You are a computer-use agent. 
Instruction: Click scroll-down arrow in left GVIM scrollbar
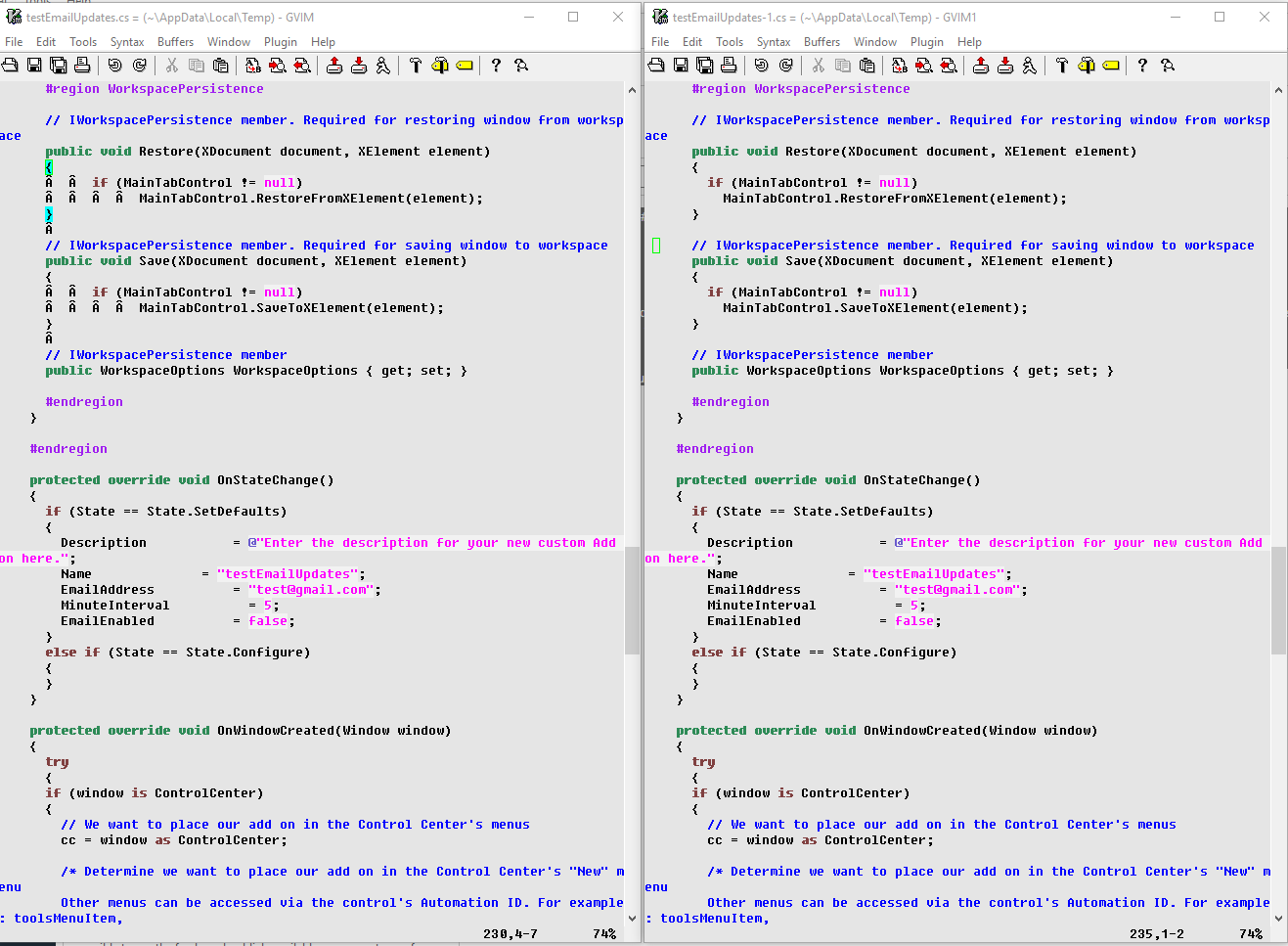[632, 918]
